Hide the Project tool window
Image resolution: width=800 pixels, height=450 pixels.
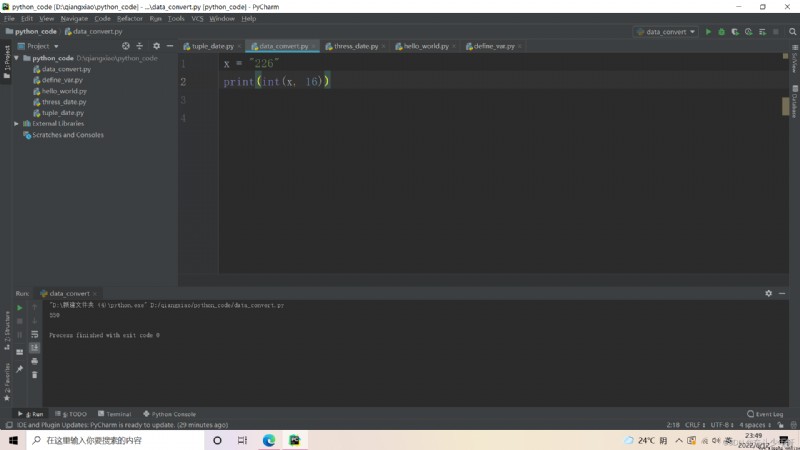click(170, 46)
